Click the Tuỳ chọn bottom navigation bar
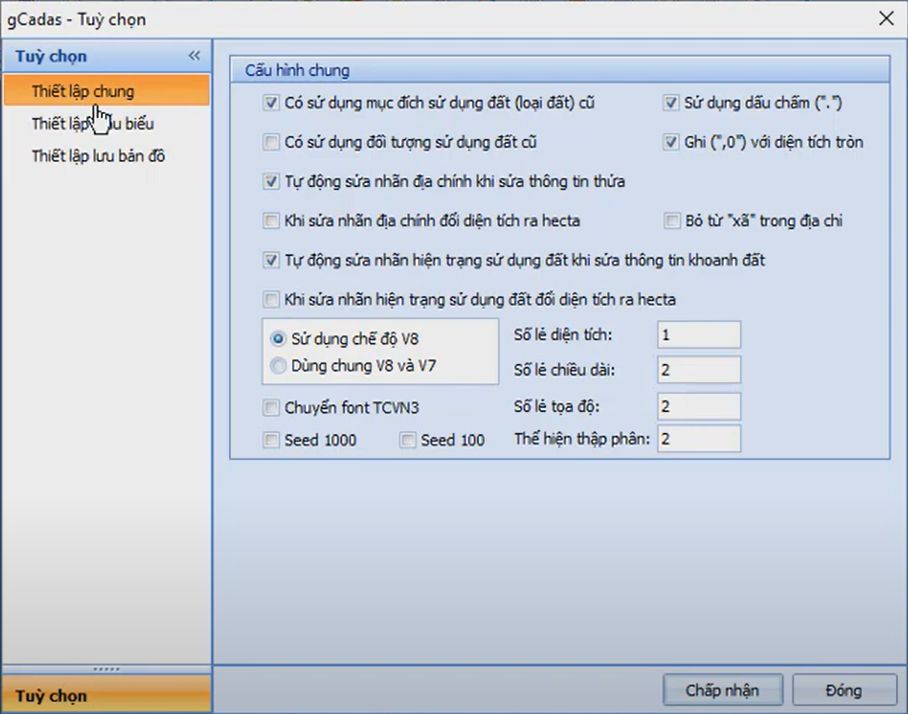This screenshot has width=908, height=714. coord(106,695)
